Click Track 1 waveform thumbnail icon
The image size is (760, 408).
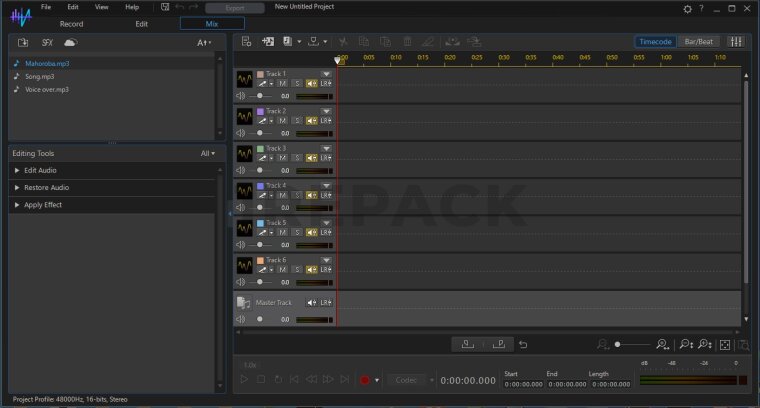[x=244, y=79]
